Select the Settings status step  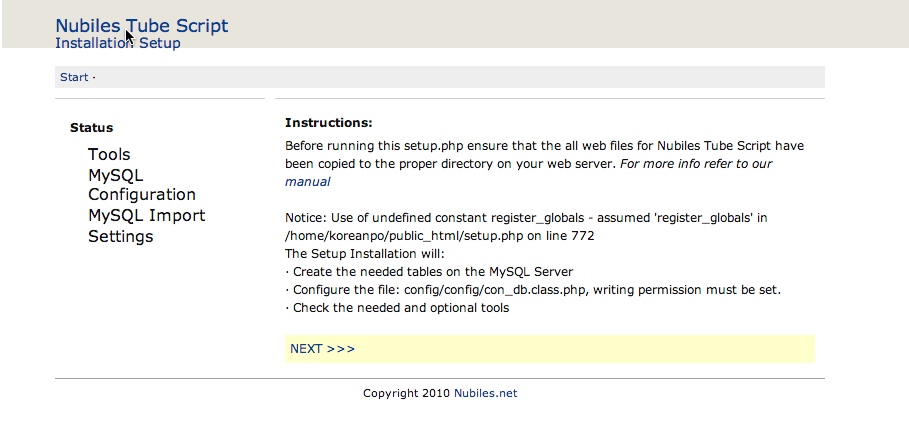pyautogui.click(x=121, y=236)
